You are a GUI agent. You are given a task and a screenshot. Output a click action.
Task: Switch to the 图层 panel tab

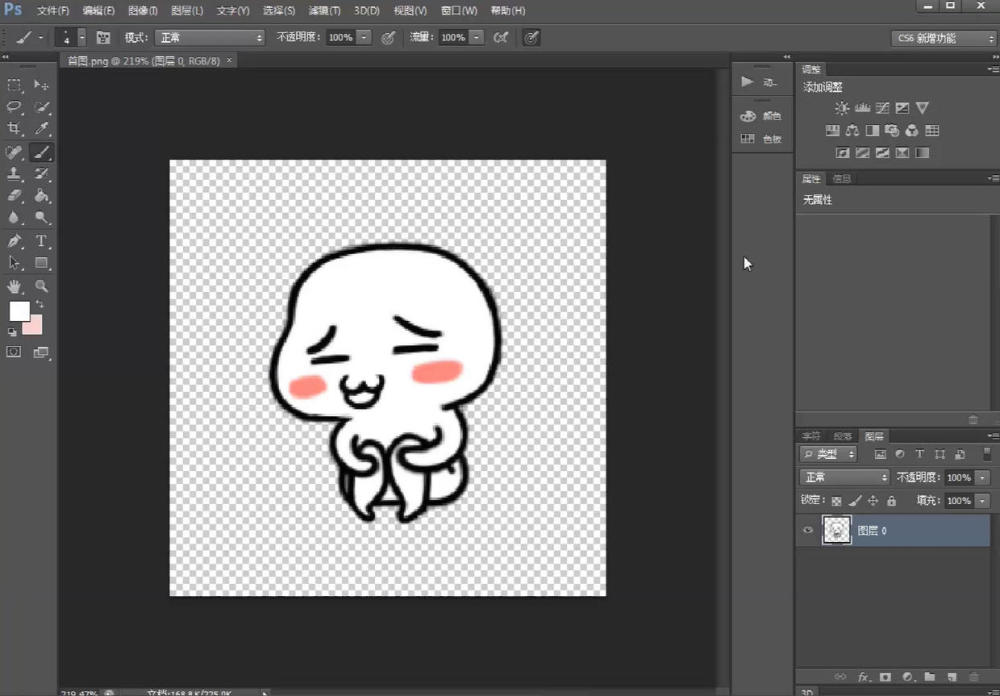874,436
